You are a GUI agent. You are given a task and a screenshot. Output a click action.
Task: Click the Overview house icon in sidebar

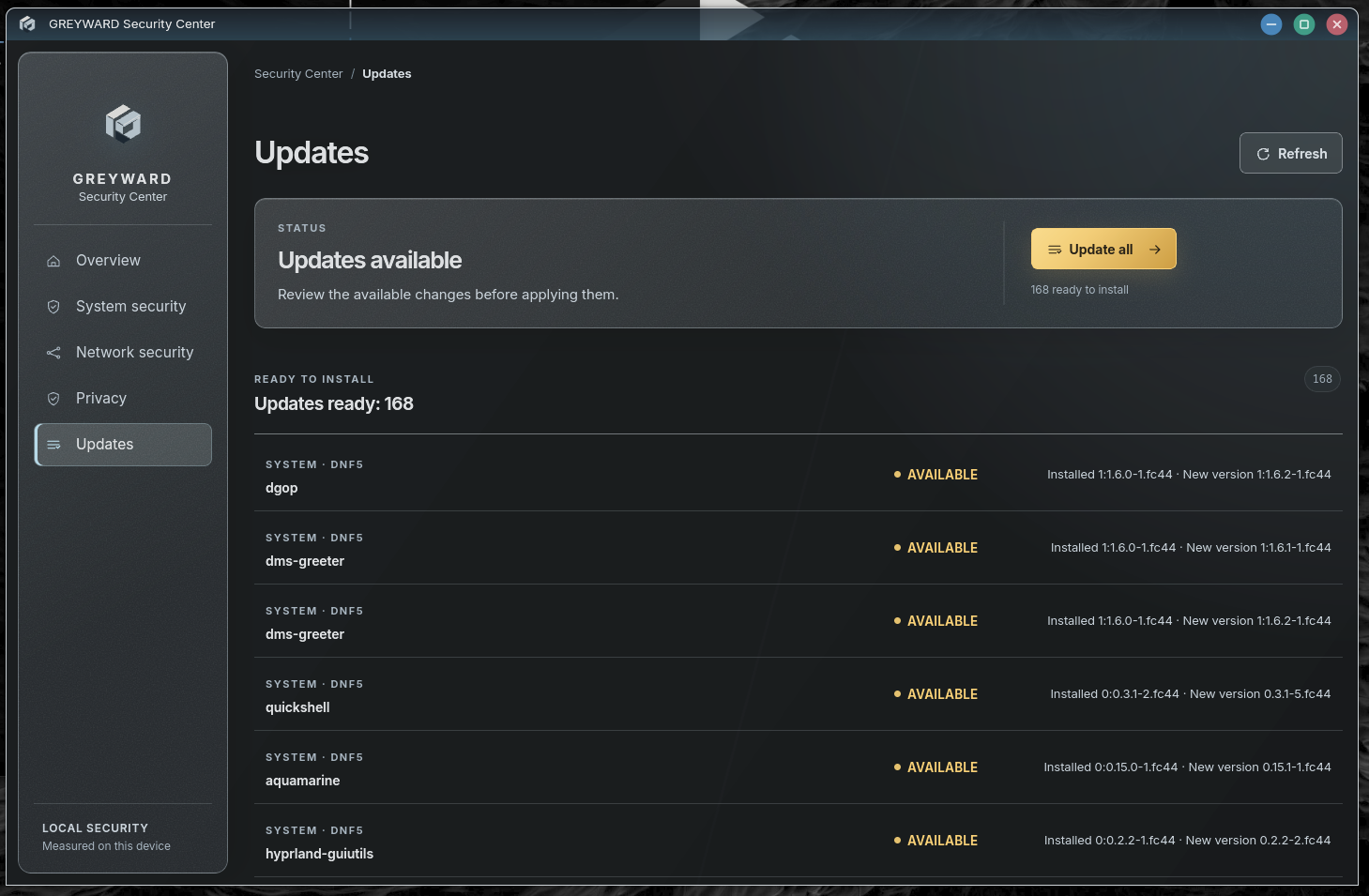coord(53,261)
